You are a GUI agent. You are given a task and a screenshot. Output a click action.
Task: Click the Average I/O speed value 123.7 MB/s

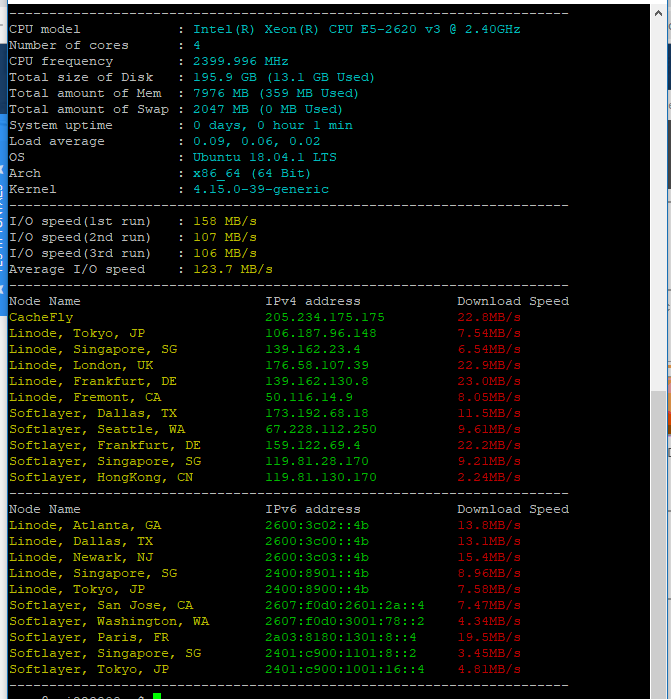232,269
